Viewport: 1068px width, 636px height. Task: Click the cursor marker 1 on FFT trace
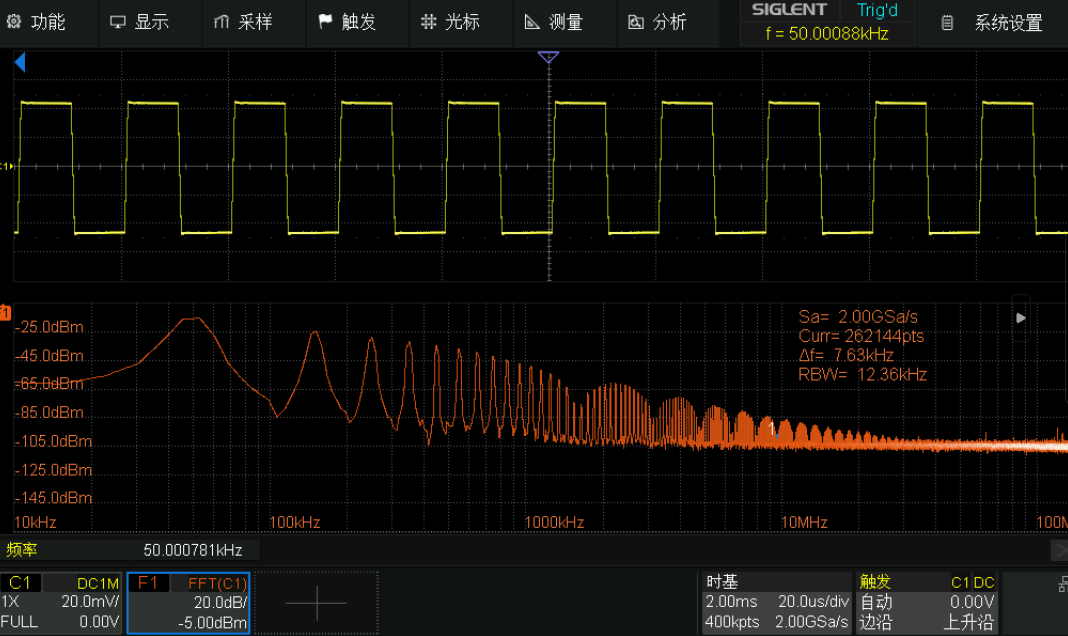click(772, 428)
